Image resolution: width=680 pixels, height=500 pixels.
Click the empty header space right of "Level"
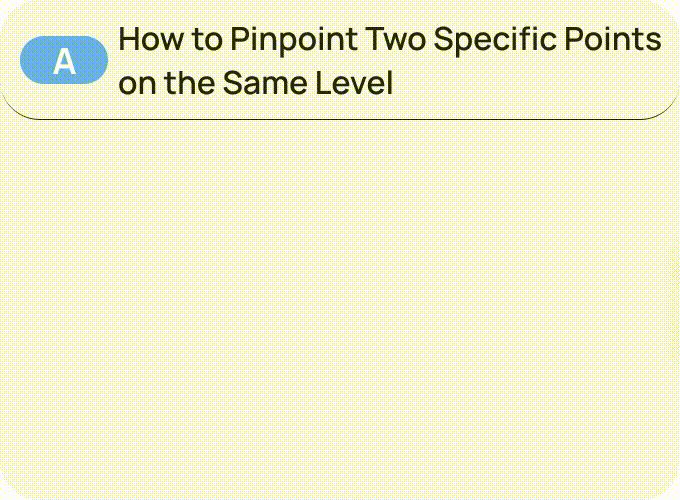pyautogui.click(x=530, y=82)
